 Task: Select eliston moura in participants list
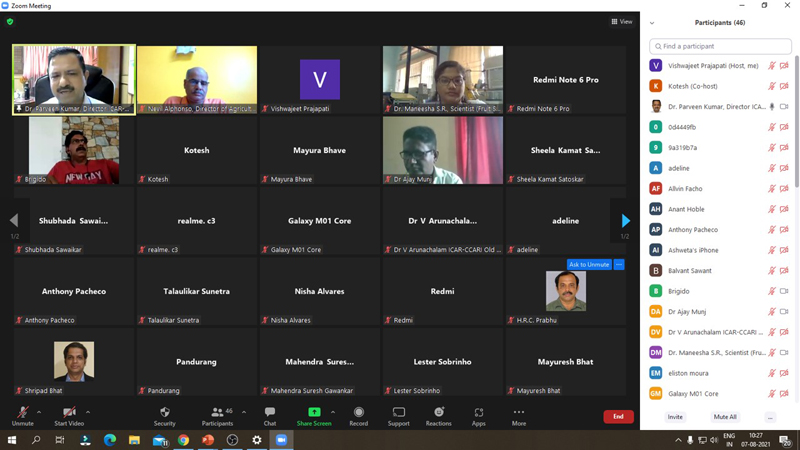coord(719,373)
